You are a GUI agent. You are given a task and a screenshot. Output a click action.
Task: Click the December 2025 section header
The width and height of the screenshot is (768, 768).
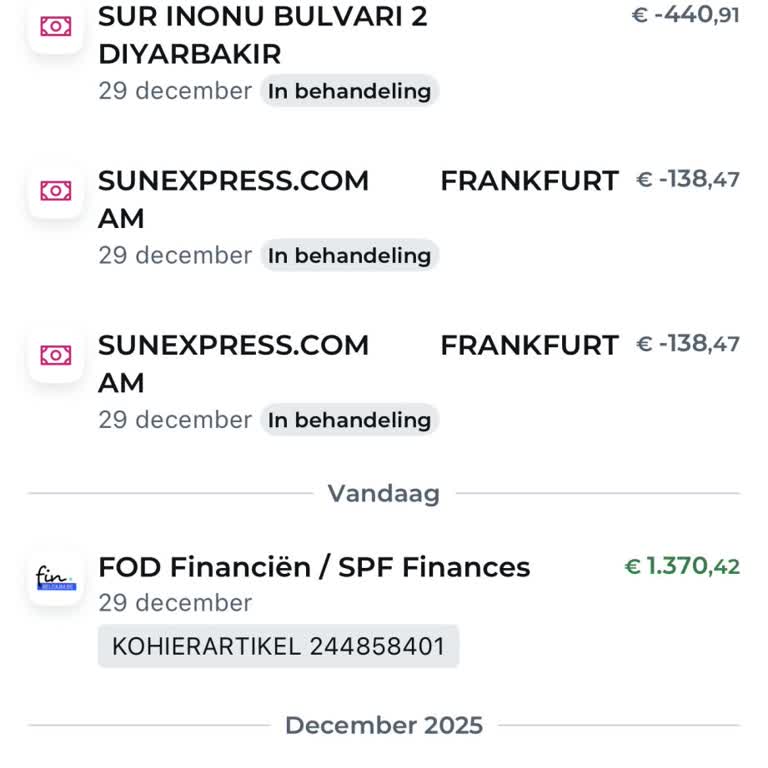[x=384, y=725]
